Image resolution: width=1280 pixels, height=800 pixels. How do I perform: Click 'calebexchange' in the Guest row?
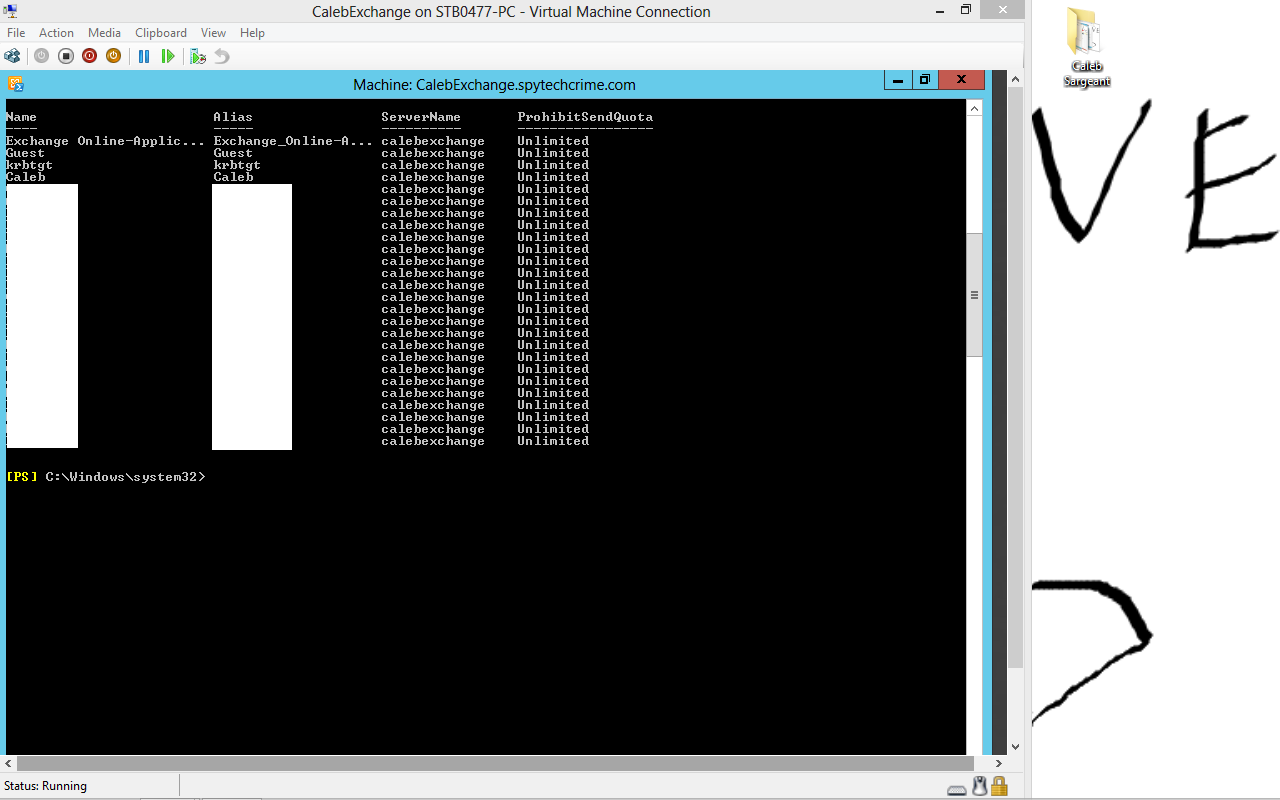(433, 153)
